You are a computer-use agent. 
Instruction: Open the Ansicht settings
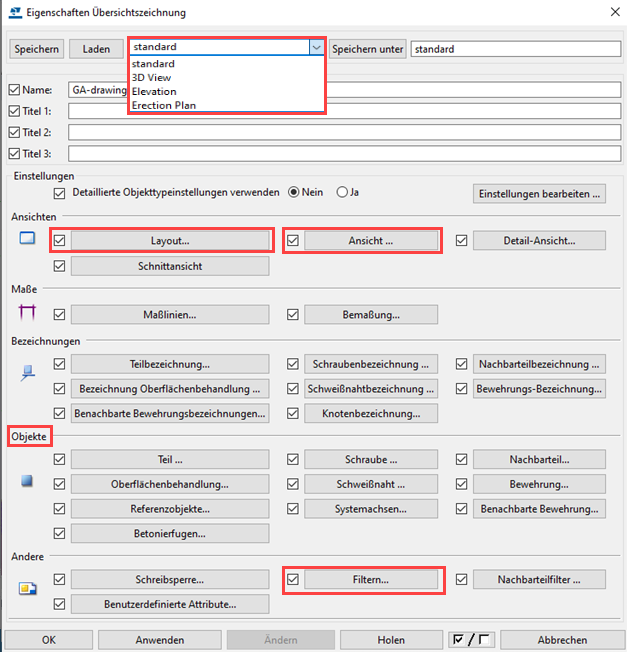point(371,240)
